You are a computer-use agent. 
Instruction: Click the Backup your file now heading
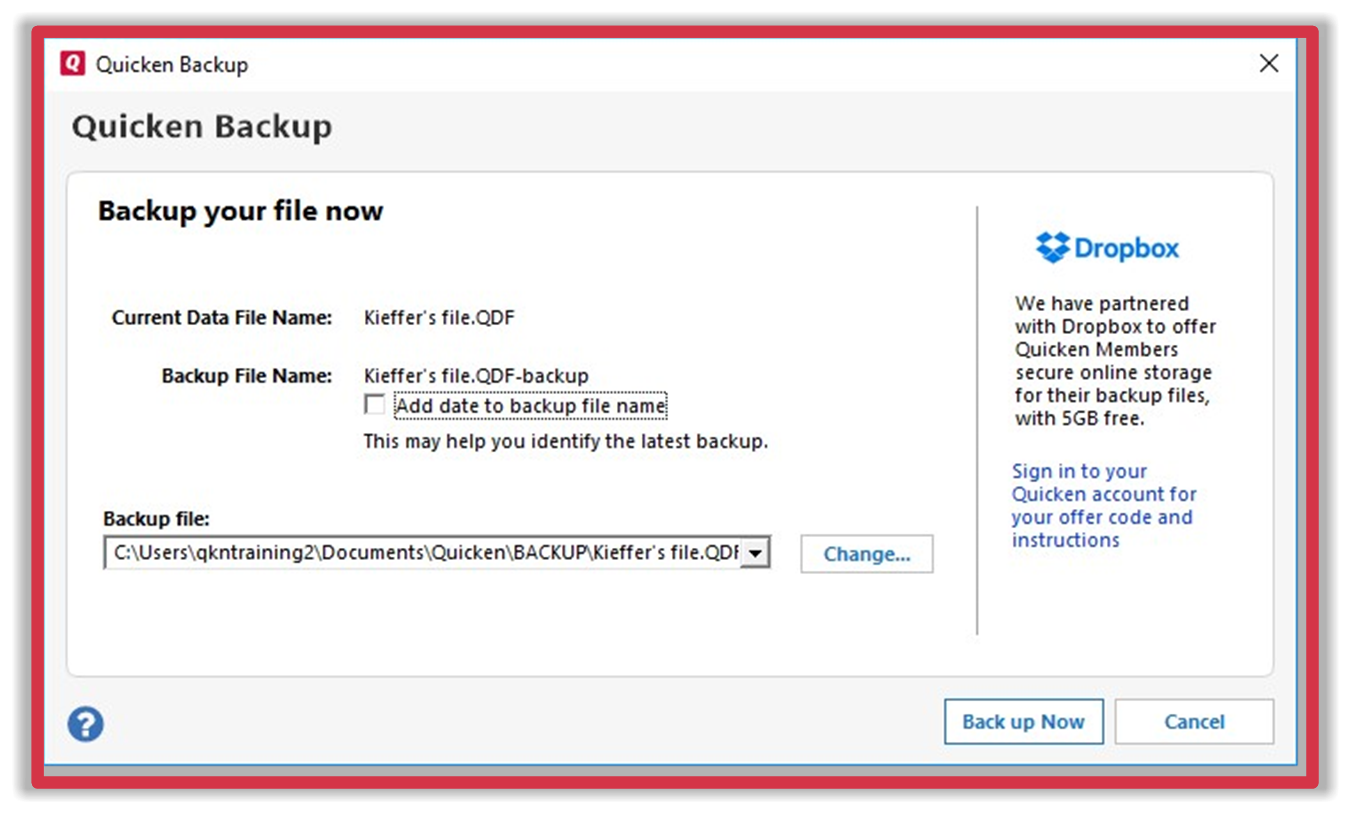240,211
